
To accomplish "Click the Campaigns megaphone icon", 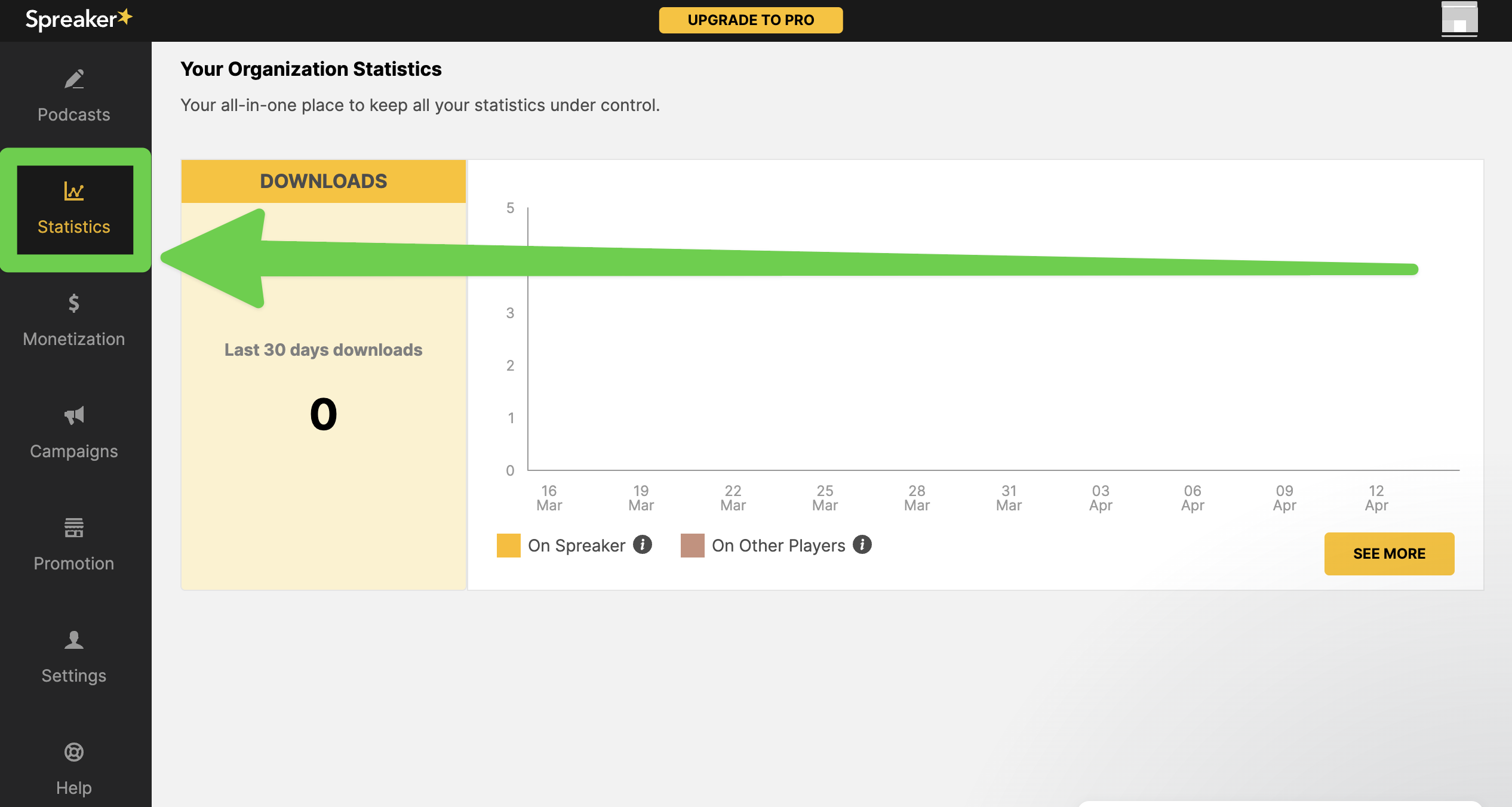I will (74, 415).
